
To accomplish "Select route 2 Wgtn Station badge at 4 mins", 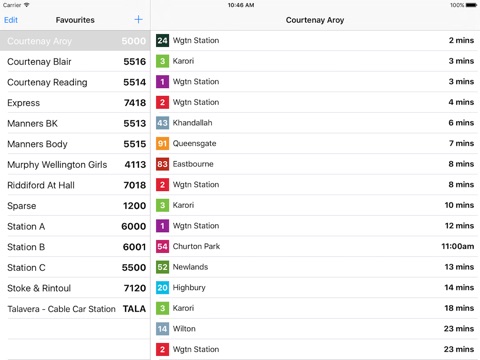I will (162, 102).
